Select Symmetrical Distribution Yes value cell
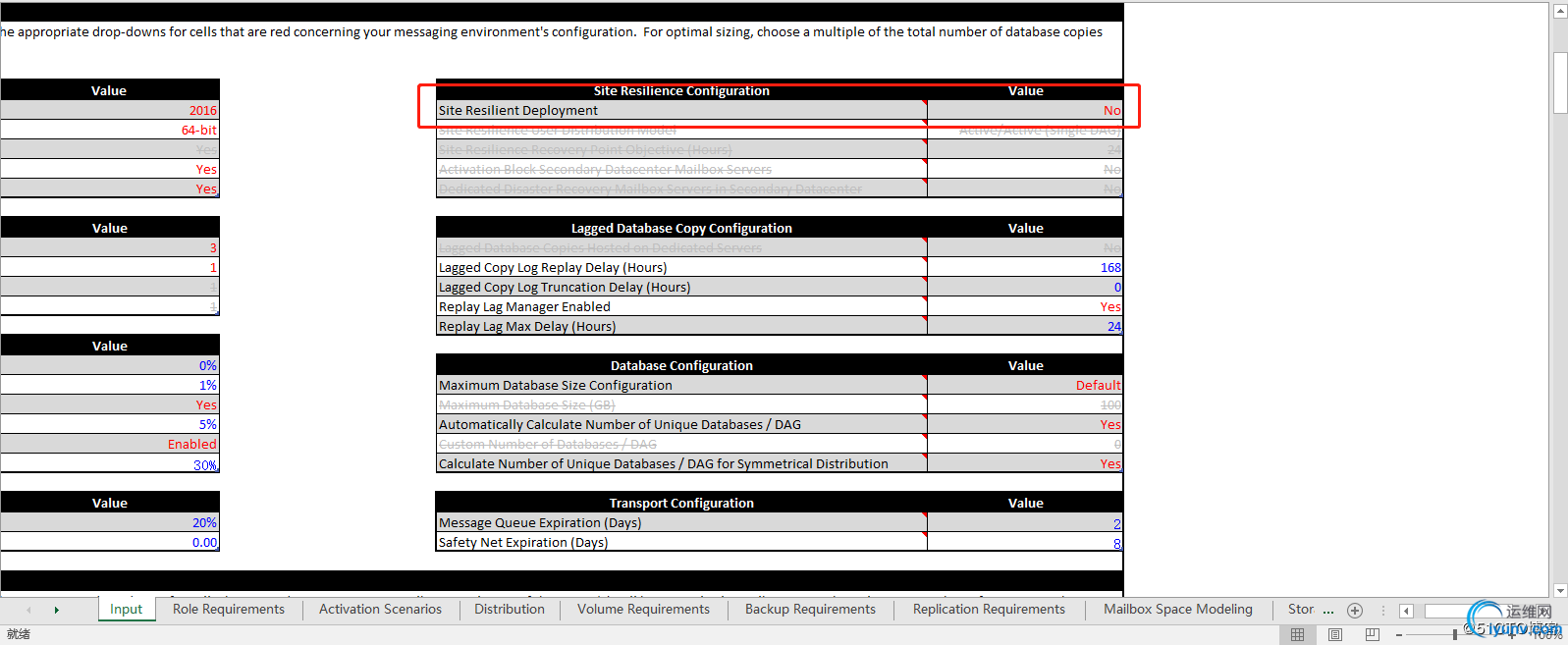 (1025, 463)
